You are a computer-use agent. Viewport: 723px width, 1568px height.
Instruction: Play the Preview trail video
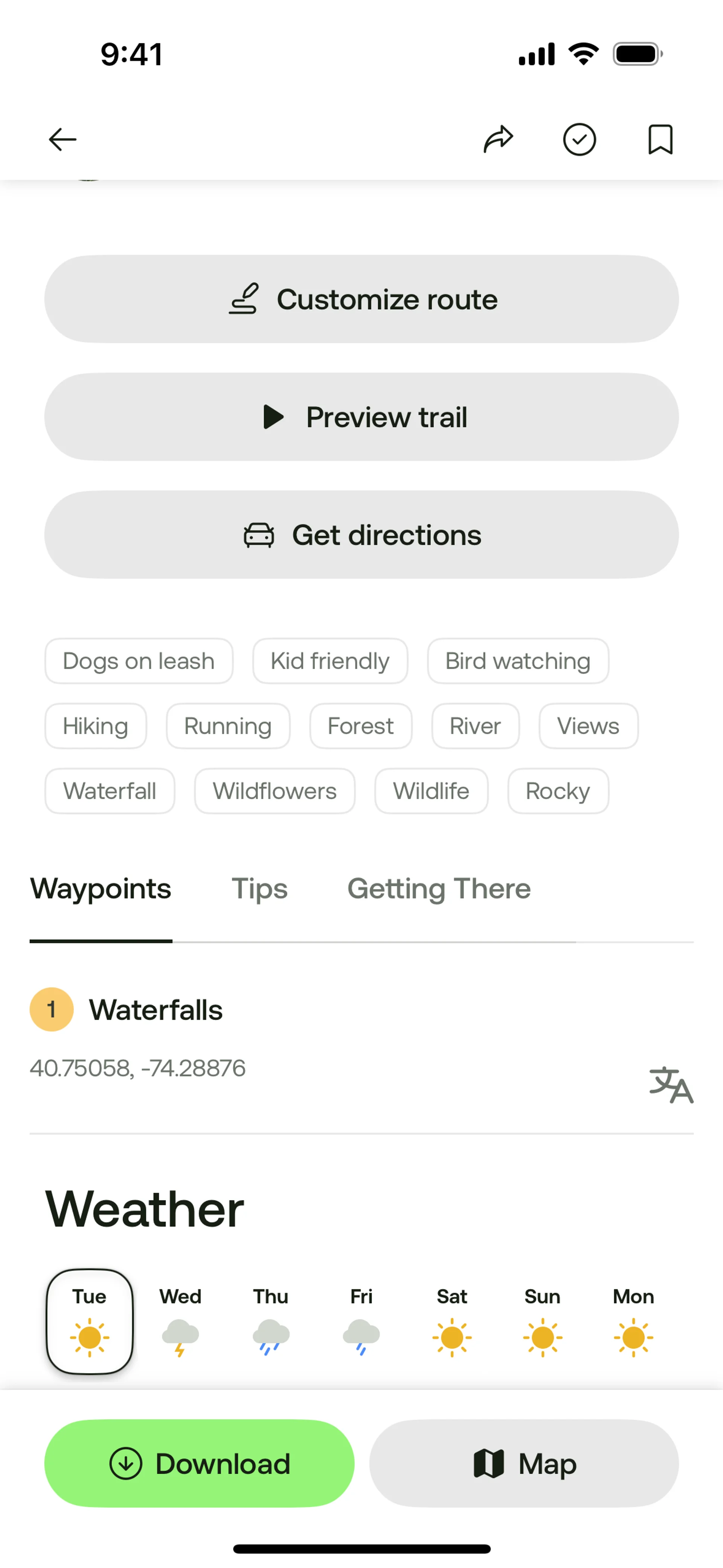361,417
